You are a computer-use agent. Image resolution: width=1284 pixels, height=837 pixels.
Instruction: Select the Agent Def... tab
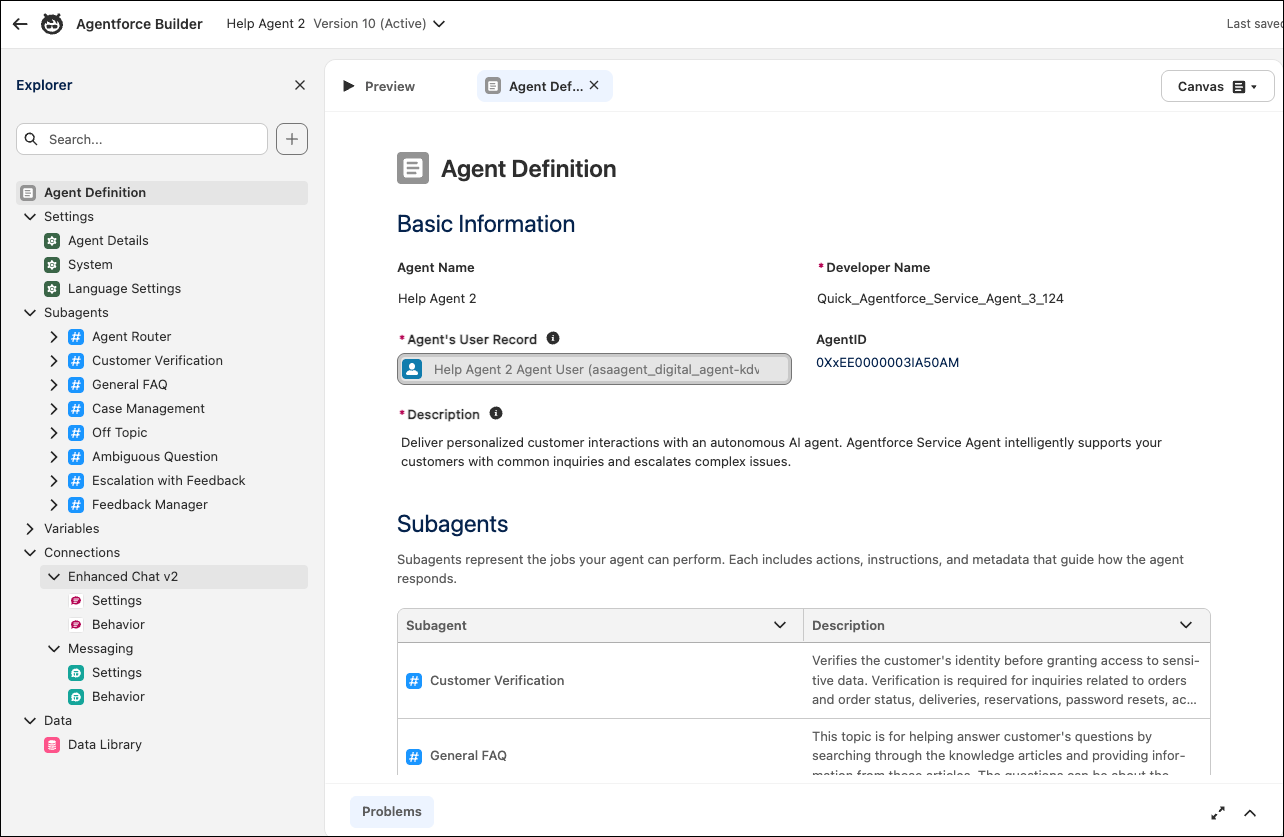point(545,86)
